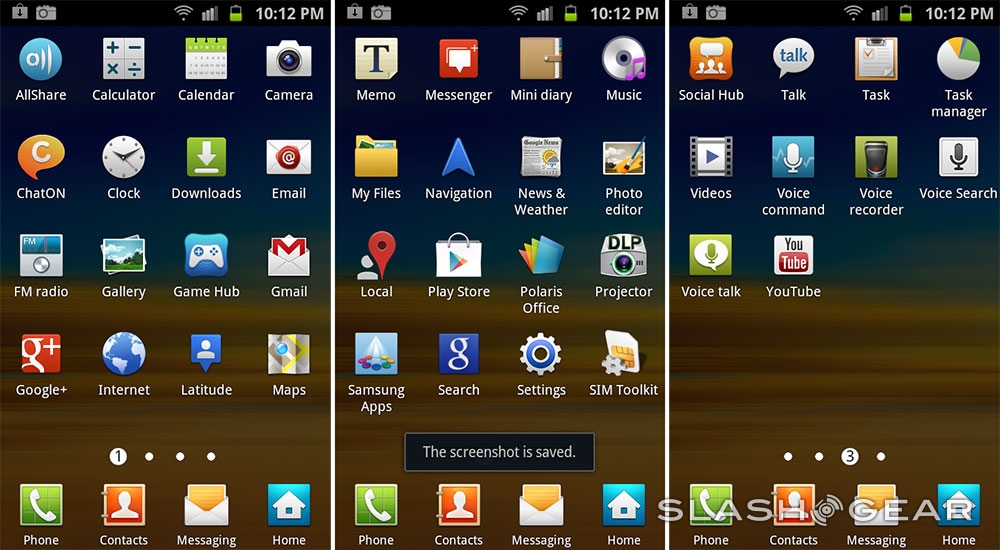Image resolution: width=1000 pixels, height=550 pixels.
Task: Open the Task app
Action: (876, 59)
